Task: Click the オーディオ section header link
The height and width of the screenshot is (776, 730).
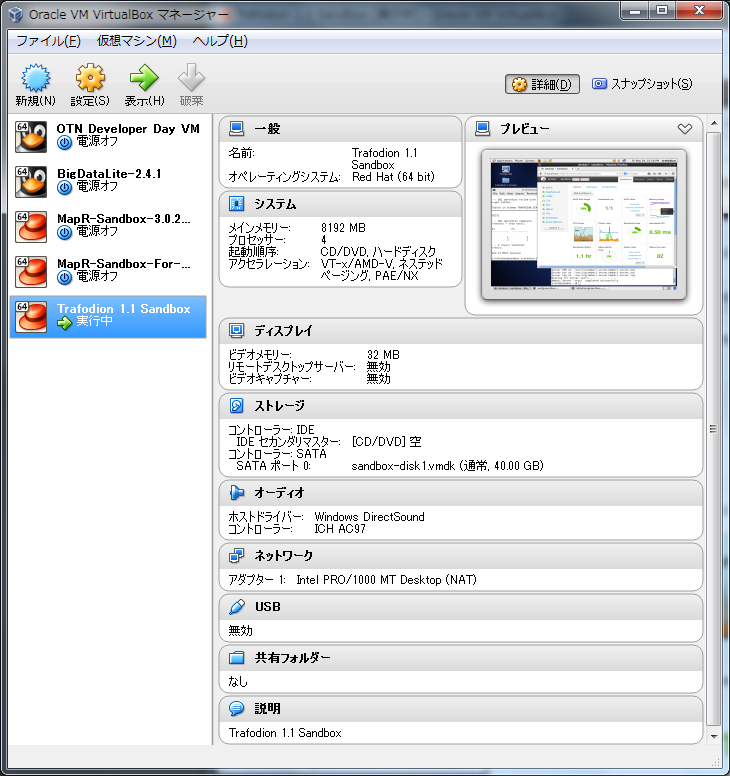Action: [x=280, y=493]
